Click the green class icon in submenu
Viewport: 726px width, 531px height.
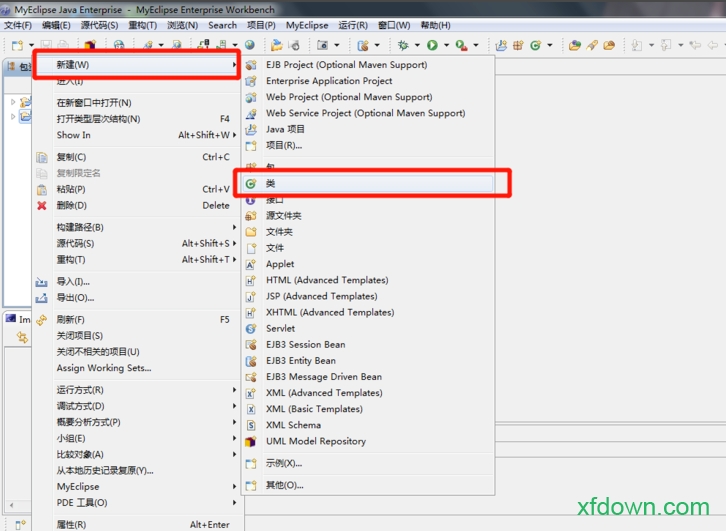coord(251,184)
